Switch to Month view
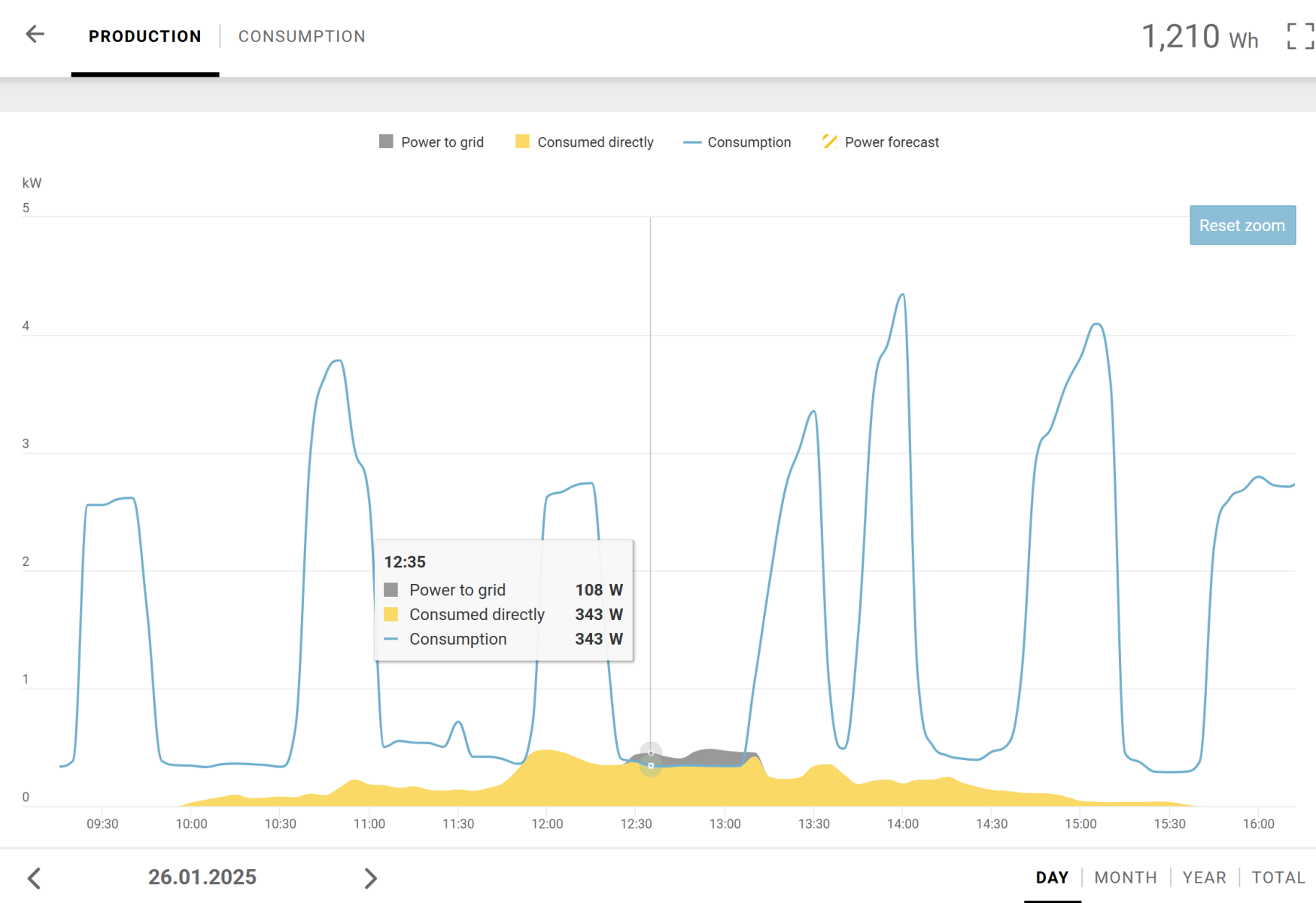Viewport: 1316px width, 903px height. (x=1125, y=877)
